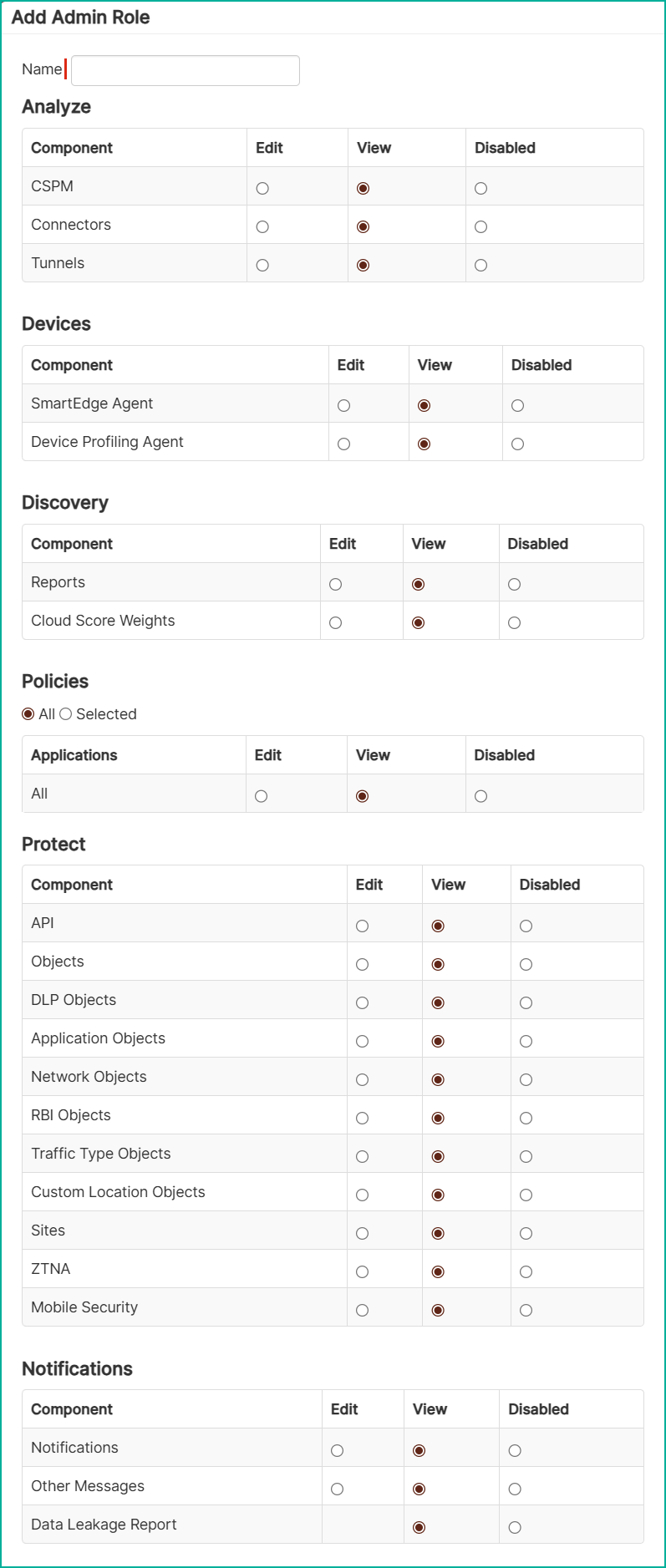Select Edit for Tunnels
The width and height of the screenshot is (666, 1568).
coord(262,266)
